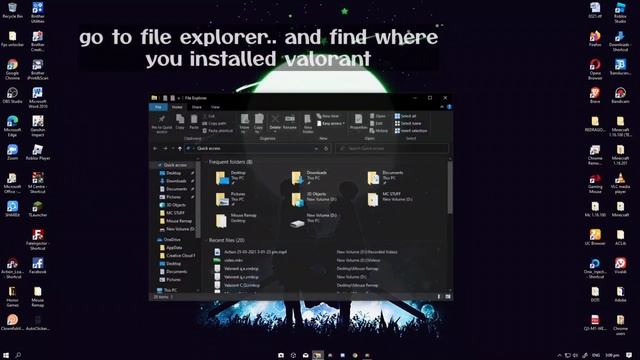This screenshot has height=360, width=640.
Task: Click the New folder ribbon button
Action: click(308, 124)
